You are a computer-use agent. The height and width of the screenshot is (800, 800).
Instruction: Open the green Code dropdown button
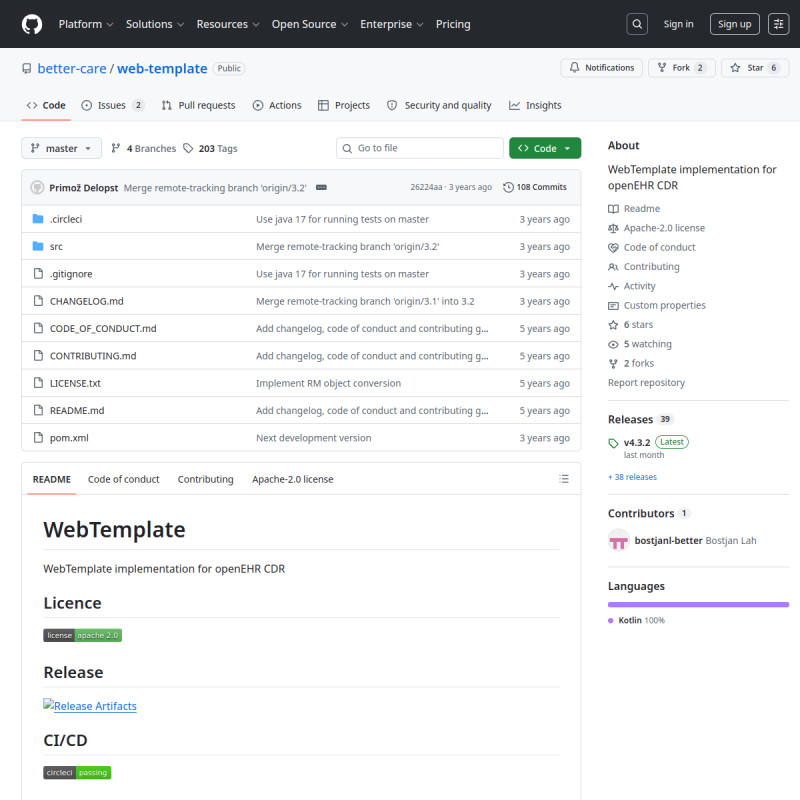[545, 148]
